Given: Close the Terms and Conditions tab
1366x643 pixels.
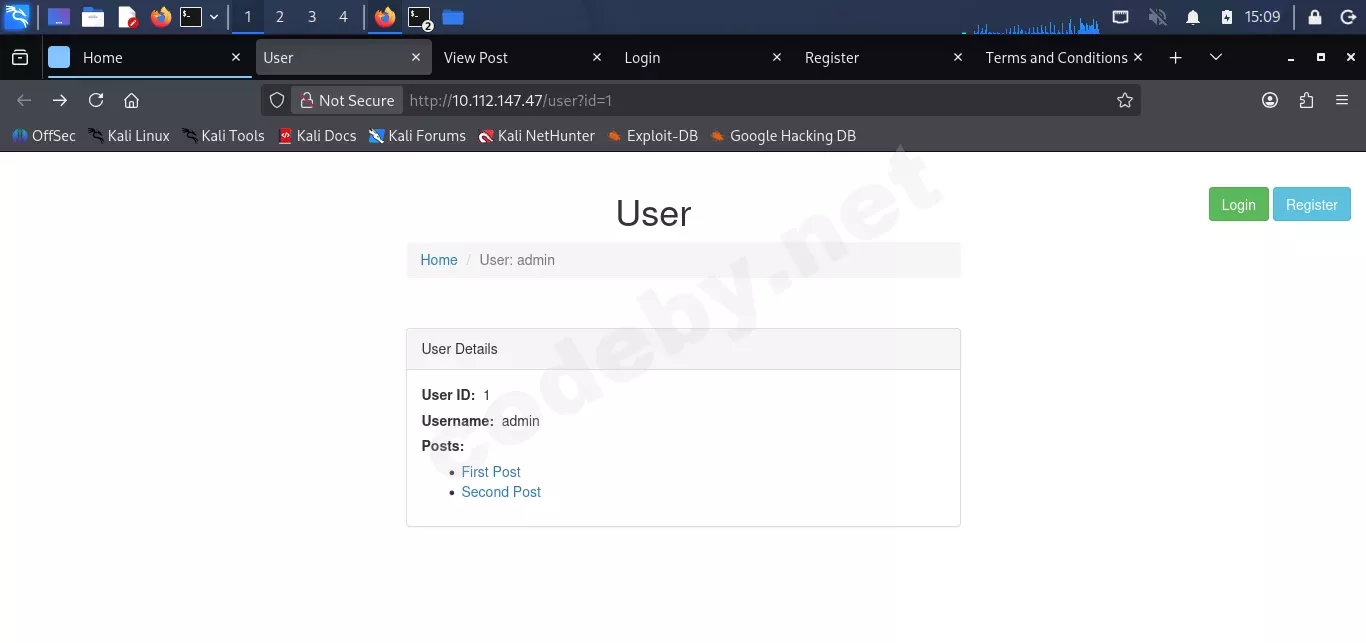Looking at the screenshot, I should coord(1138,58).
